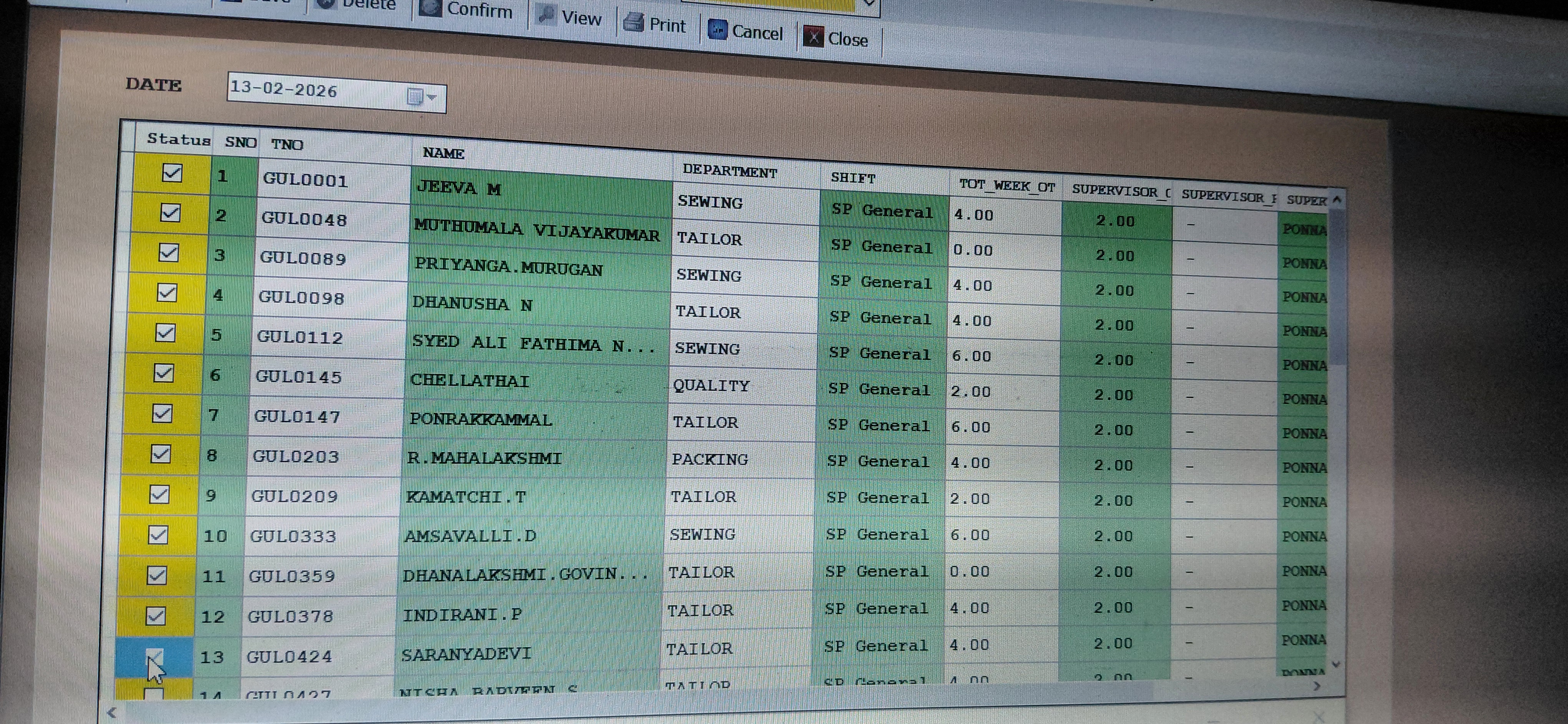Click the View magnifier icon

(546, 15)
